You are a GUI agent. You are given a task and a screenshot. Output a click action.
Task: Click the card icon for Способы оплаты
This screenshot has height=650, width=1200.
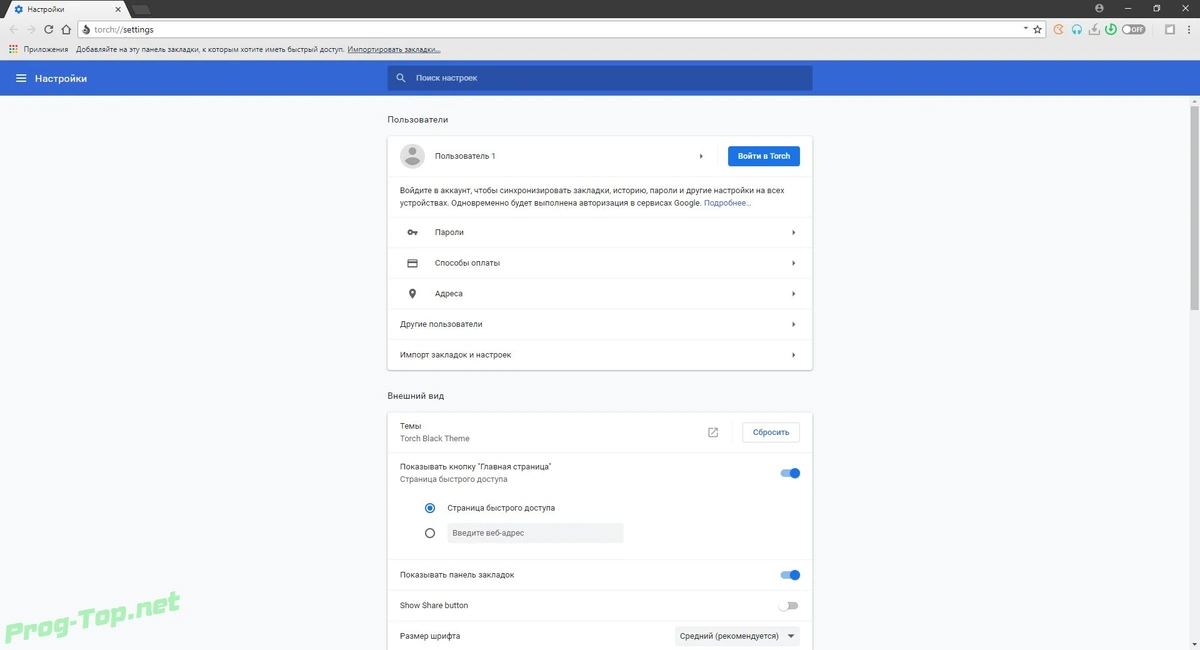(412, 263)
